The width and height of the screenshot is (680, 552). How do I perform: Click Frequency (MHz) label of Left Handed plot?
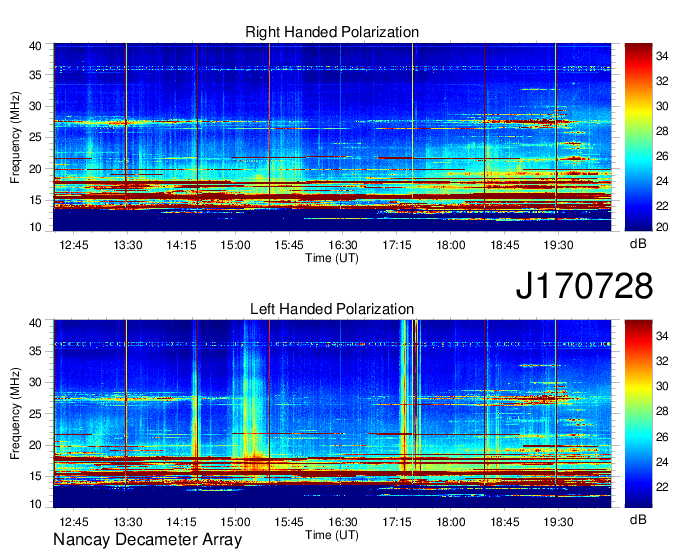tap(15, 414)
